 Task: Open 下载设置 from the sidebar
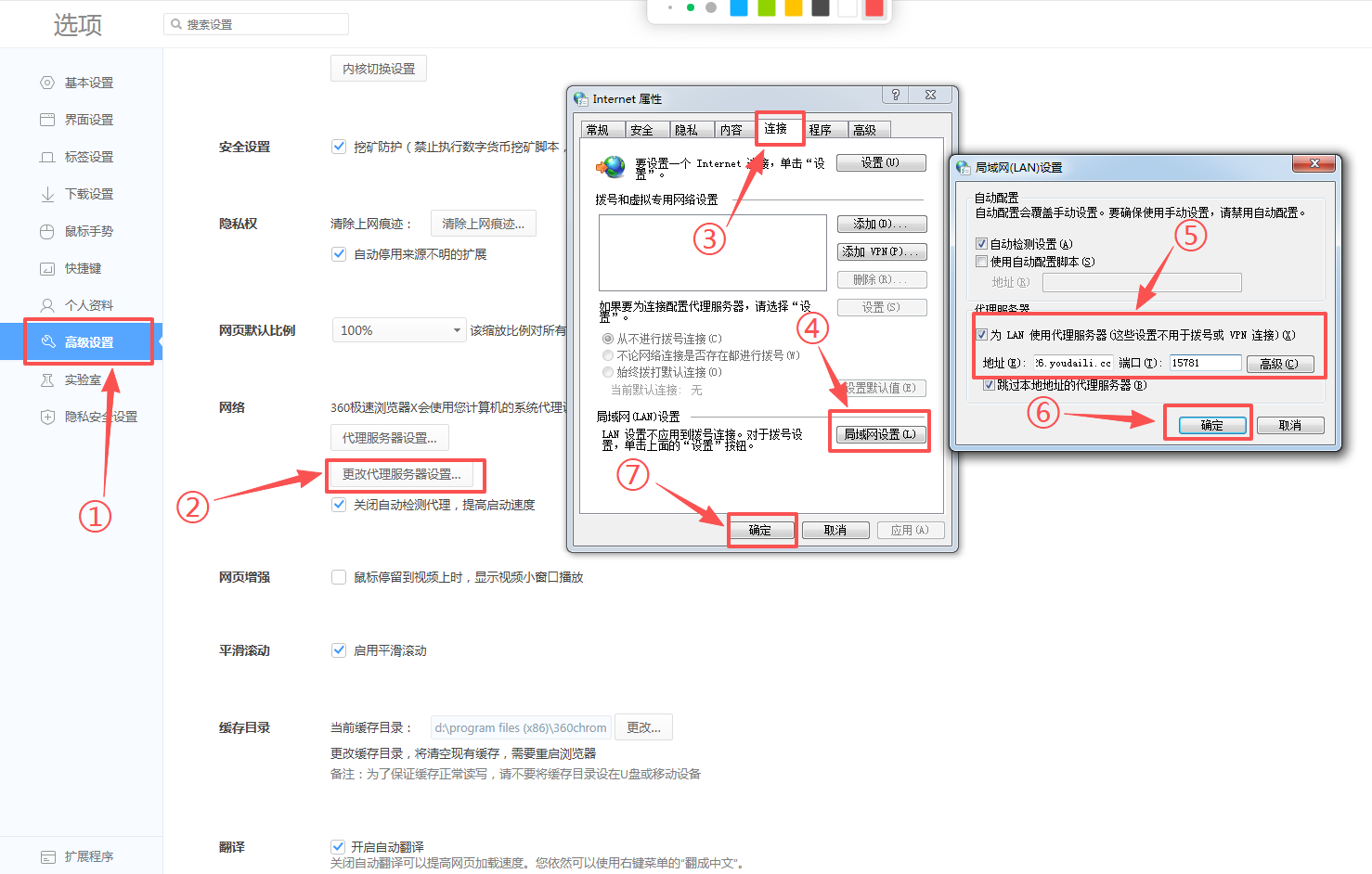[x=89, y=193]
